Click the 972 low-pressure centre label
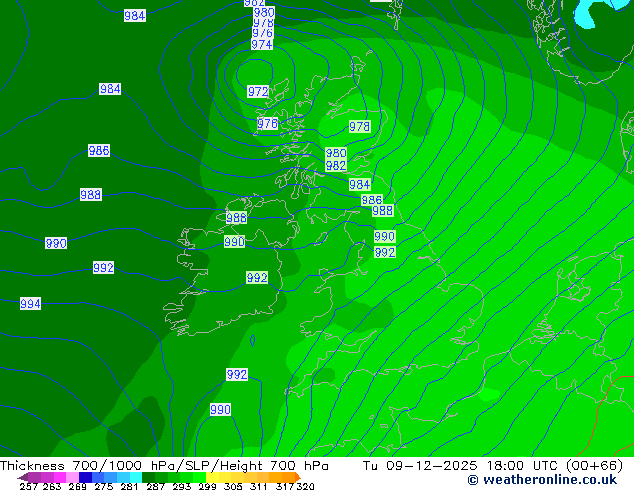Screen dimensions: 634x490 pyautogui.click(x=258, y=91)
